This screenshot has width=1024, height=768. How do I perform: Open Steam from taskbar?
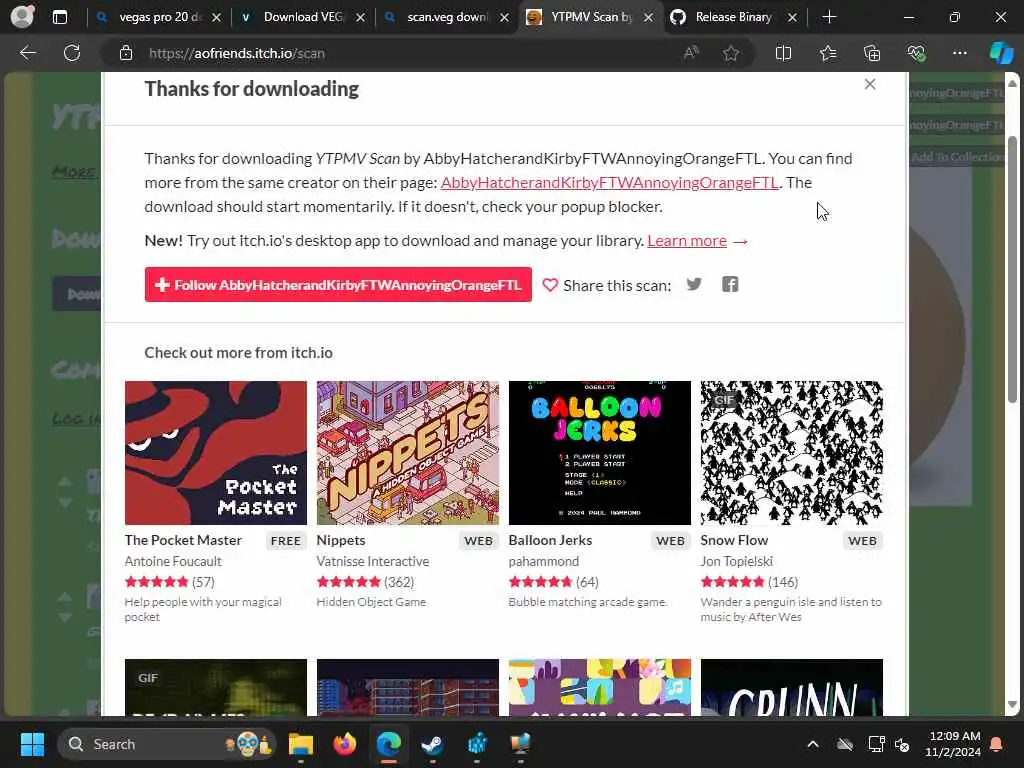(x=432, y=744)
